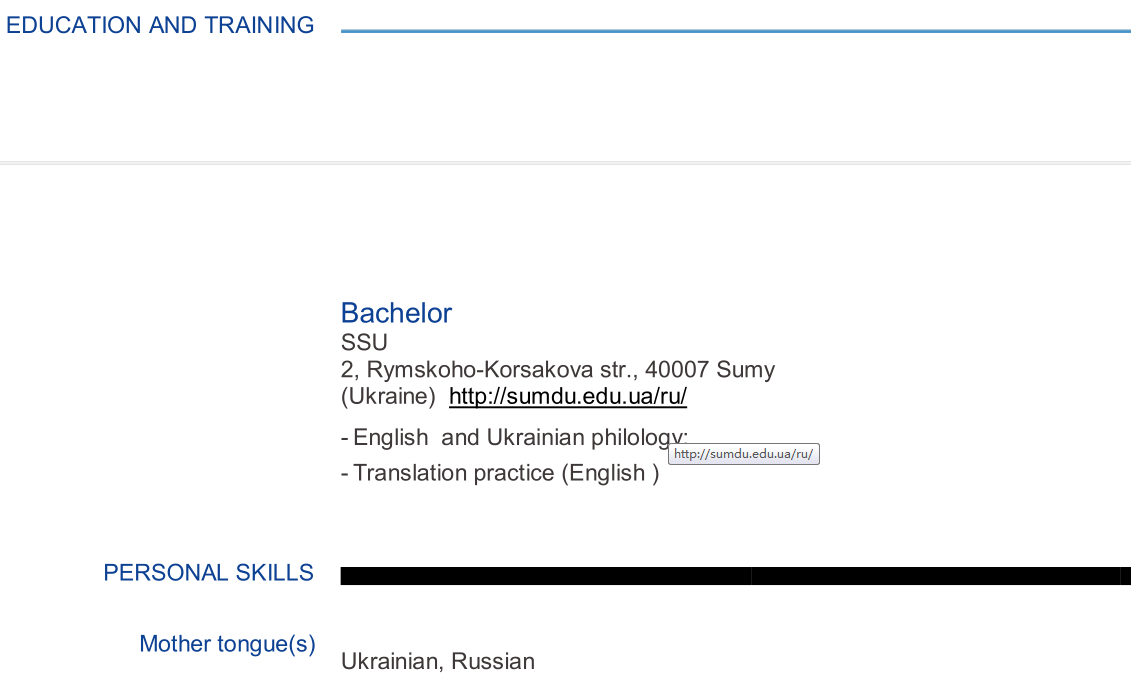
Task: Click the URL tooltip popup
Action: coord(743,454)
